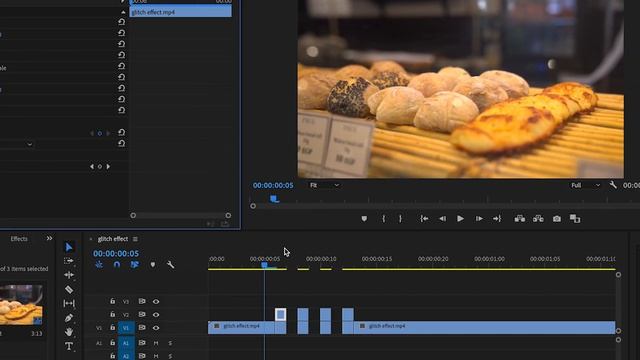Switch to the Hand tool
This screenshot has height=360, width=640.
[x=69, y=332]
